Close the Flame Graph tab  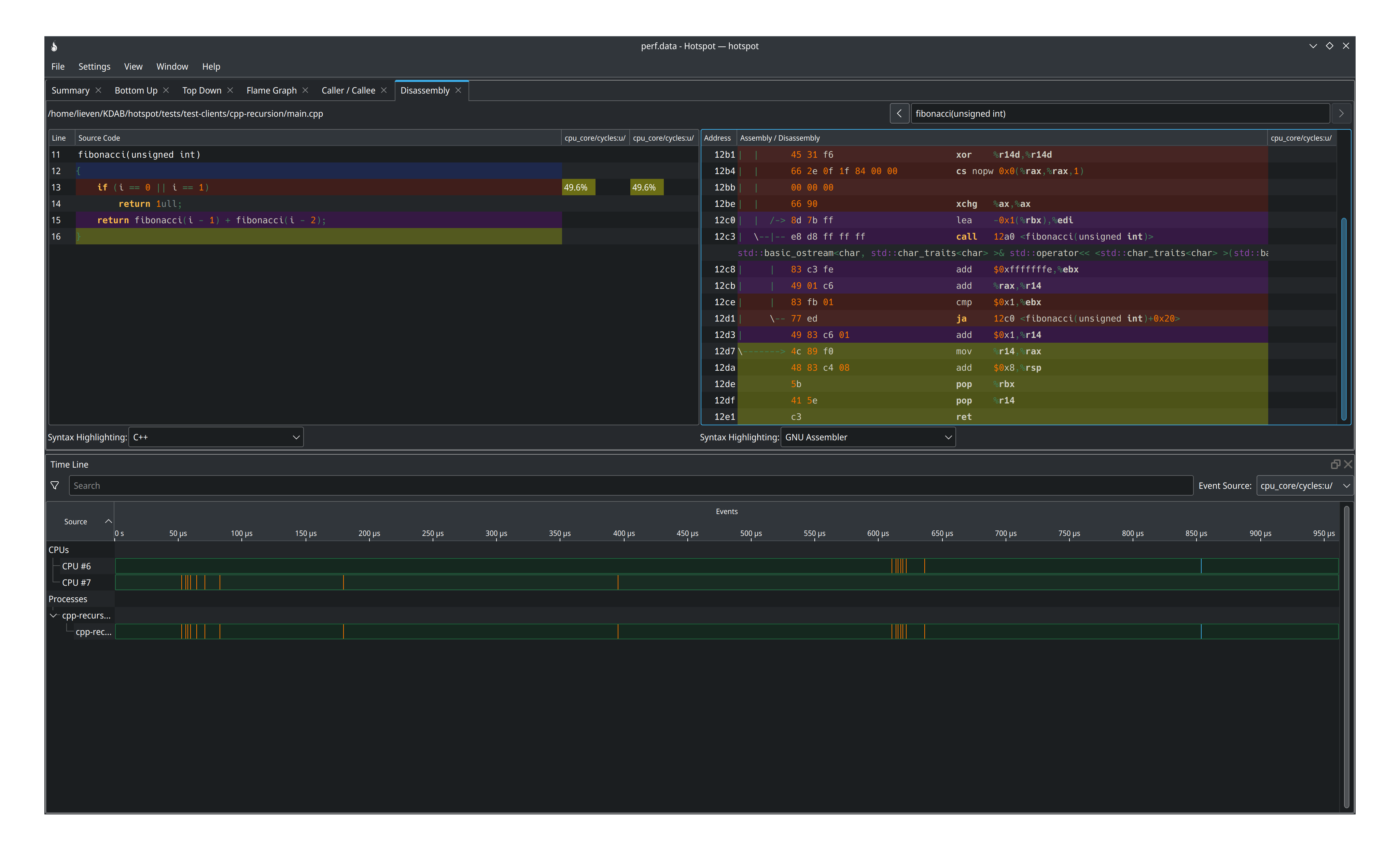click(x=305, y=90)
